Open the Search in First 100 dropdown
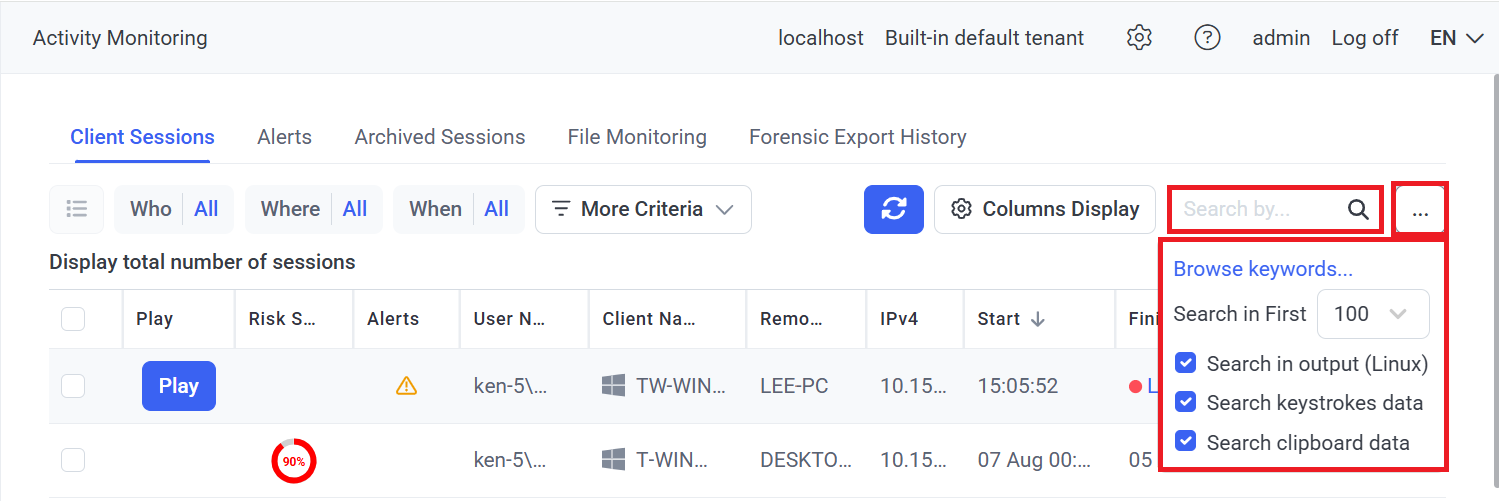Screen dimensions: 1499x501 click(x=1373, y=314)
